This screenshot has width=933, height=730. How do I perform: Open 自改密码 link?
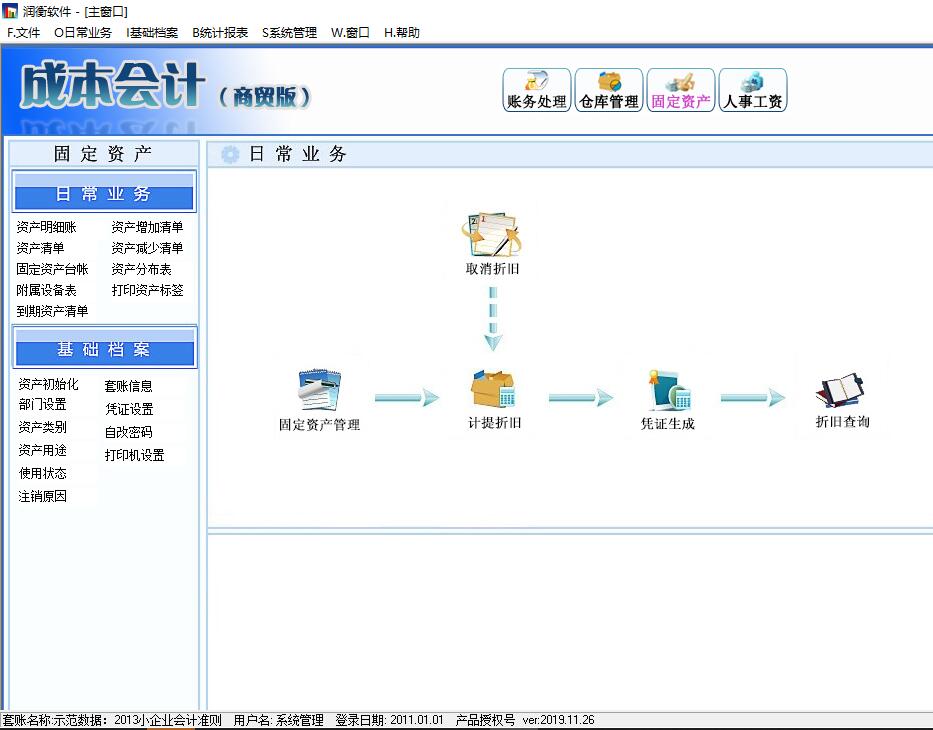(129, 433)
